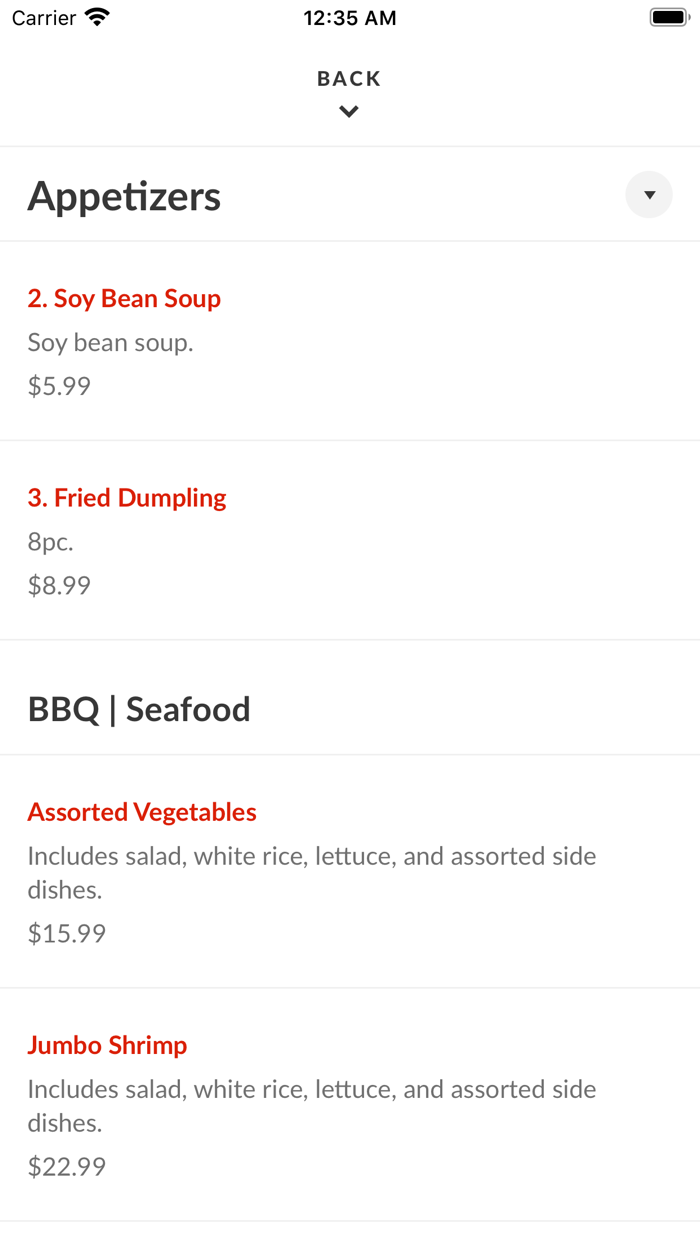Tap the Wi-Fi icon in status bar
Viewport: 700px width, 1244px height.
[97, 18]
